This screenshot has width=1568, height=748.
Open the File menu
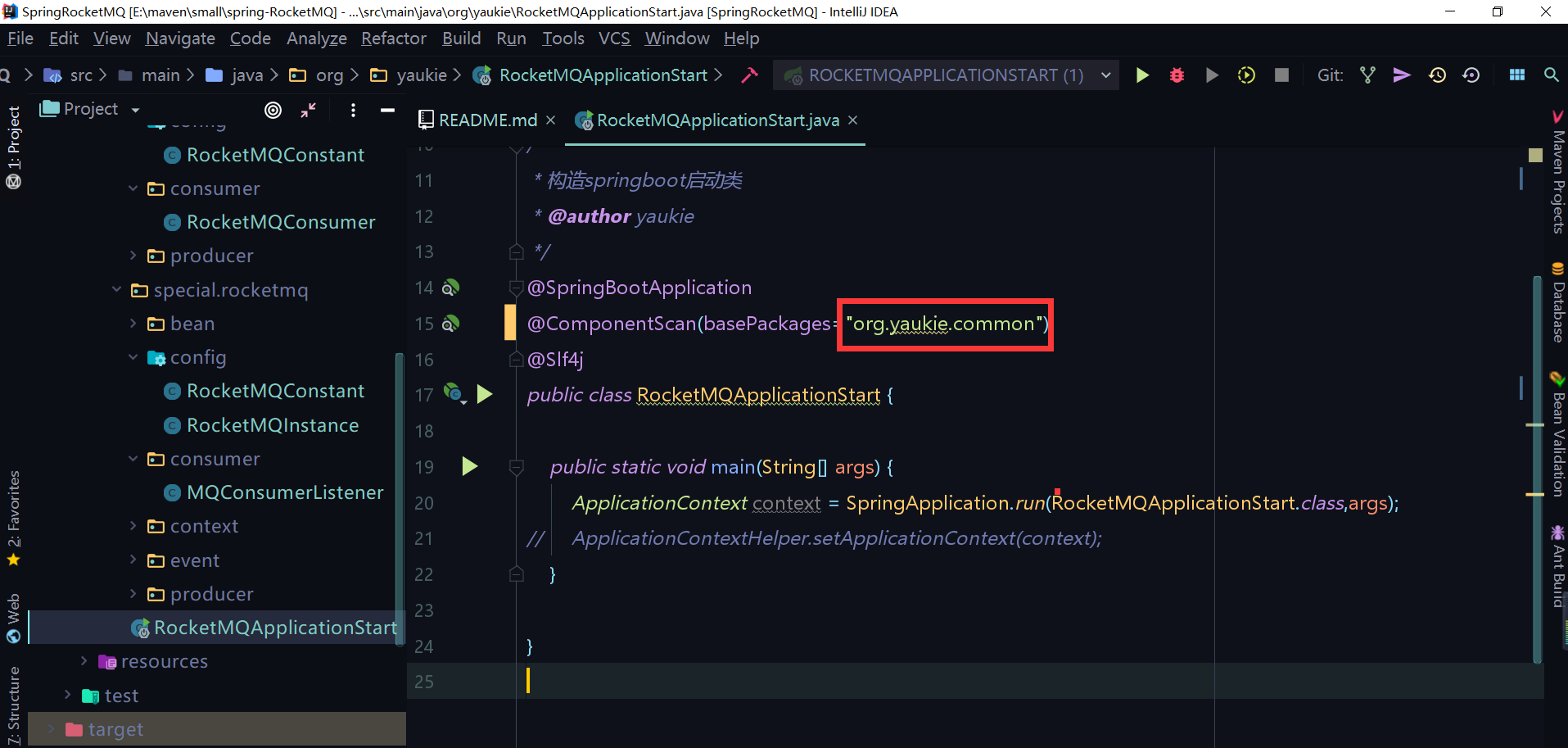(x=20, y=39)
